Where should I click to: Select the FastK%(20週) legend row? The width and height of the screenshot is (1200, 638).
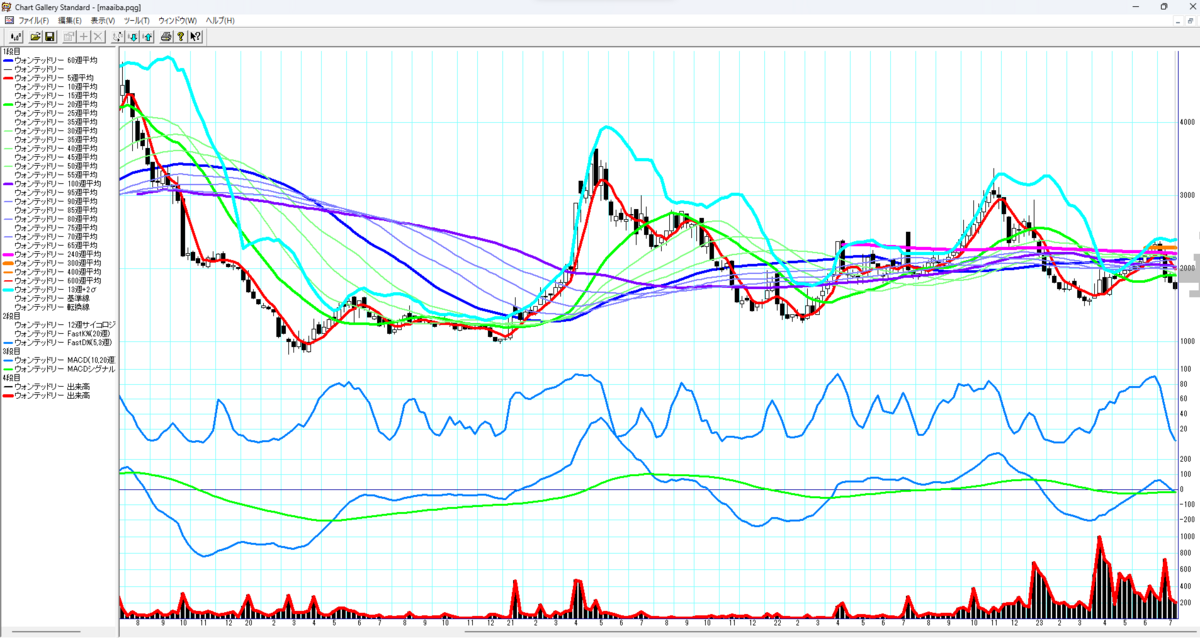point(63,334)
